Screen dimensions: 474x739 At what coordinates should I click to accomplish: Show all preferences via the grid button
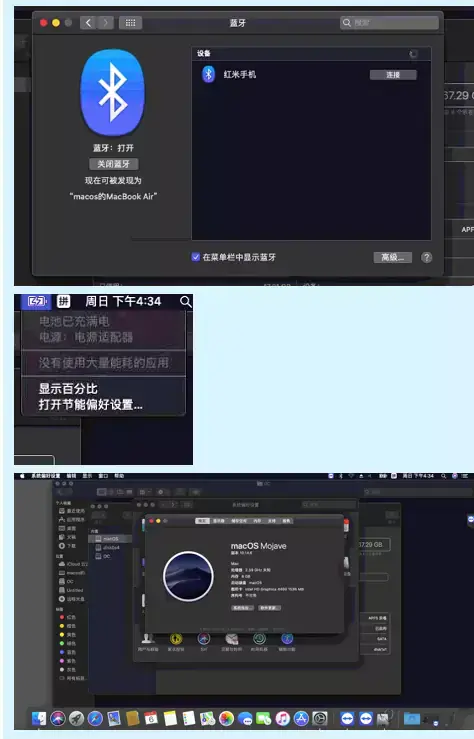click(x=131, y=23)
